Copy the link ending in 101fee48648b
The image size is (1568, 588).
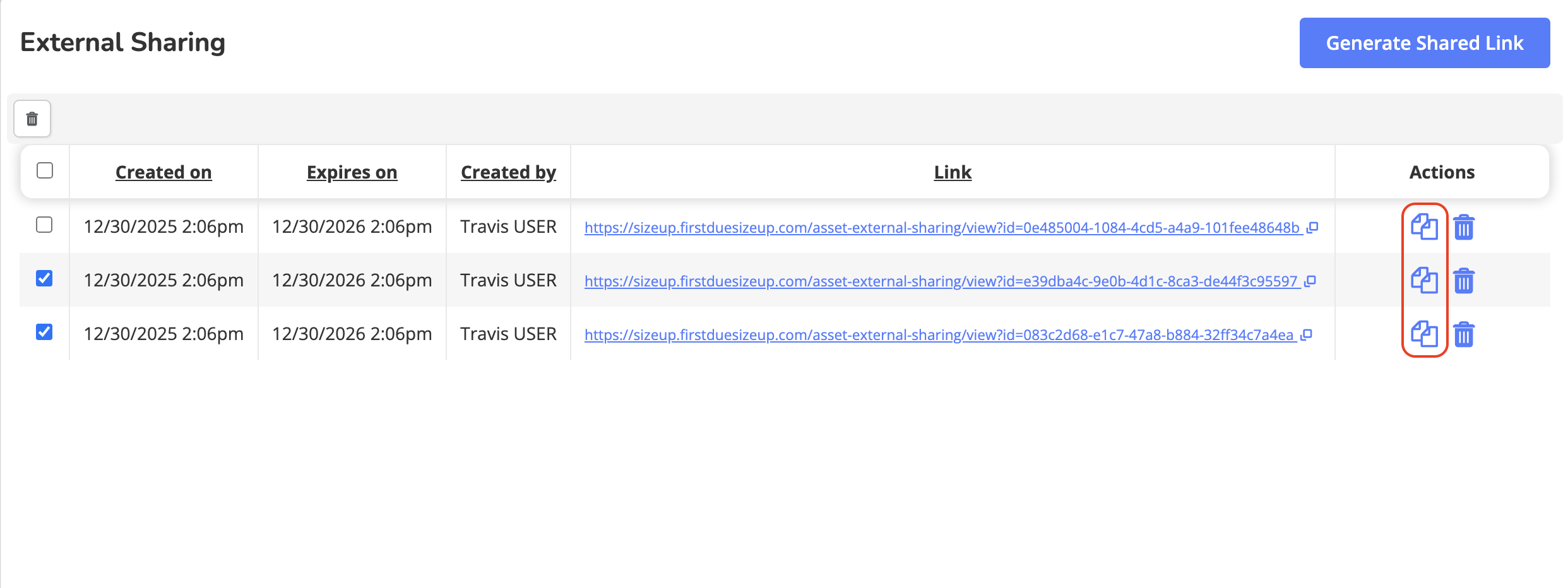click(x=1424, y=227)
